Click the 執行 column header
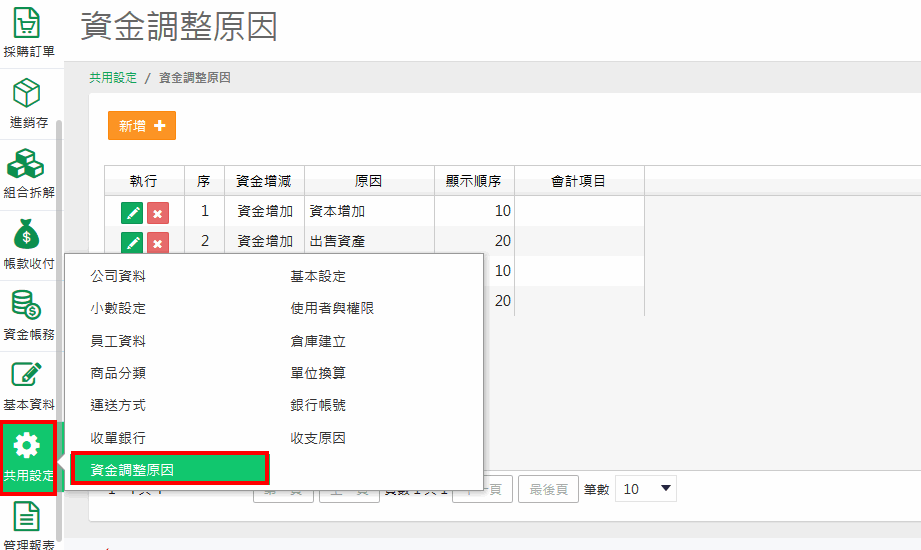921x550 pixels. 144,181
